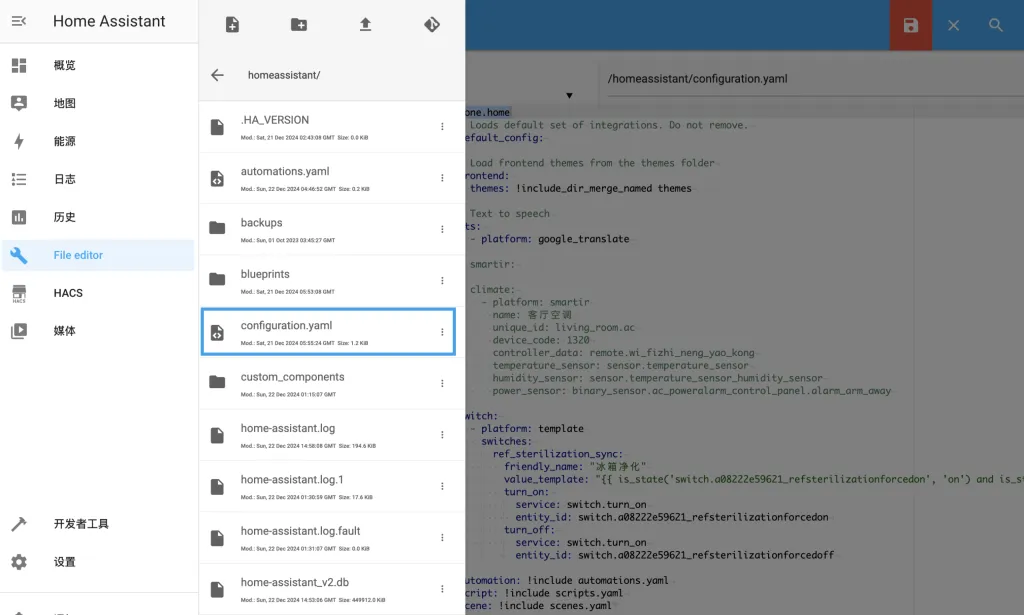The image size is (1024, 615).
Task: Click the media play icon
Action: (x=19, y=331)
